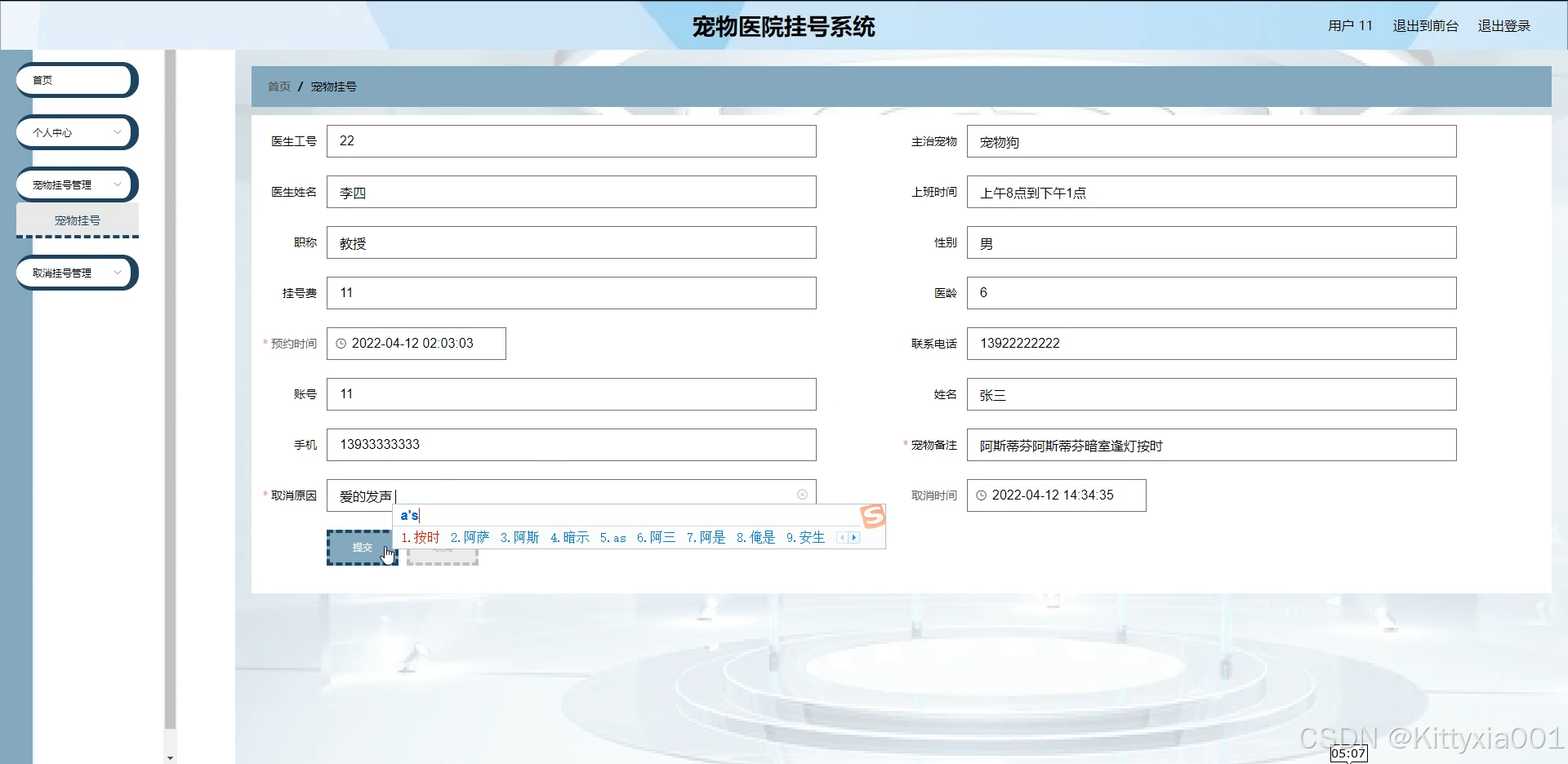Click the 预约时间 datetime field
Screen dimensions: 1568x764
(416, 344)
